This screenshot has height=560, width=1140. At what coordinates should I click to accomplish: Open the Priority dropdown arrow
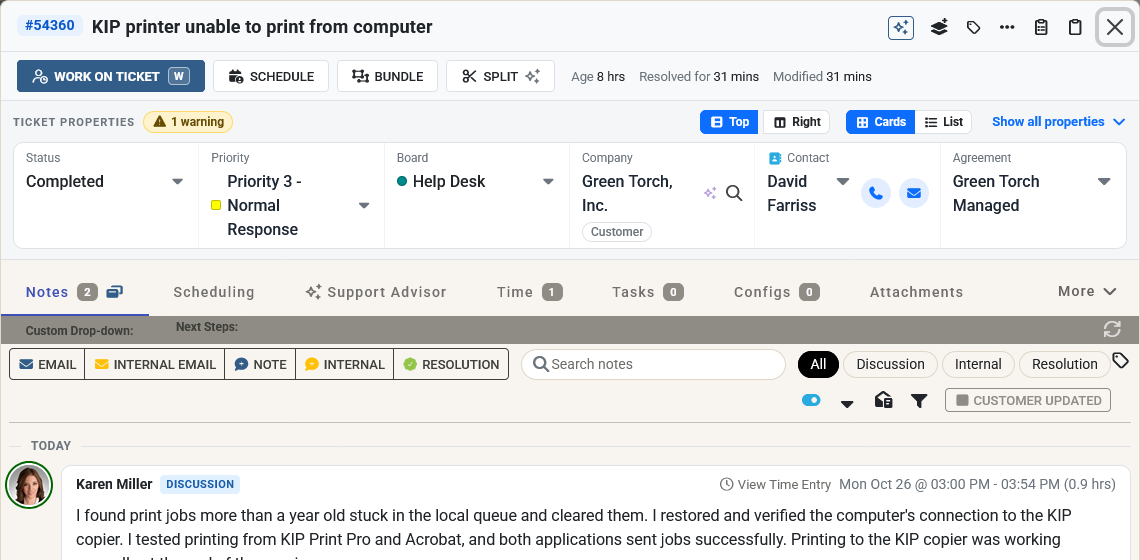pyautogui.click(x=364, y=206)
